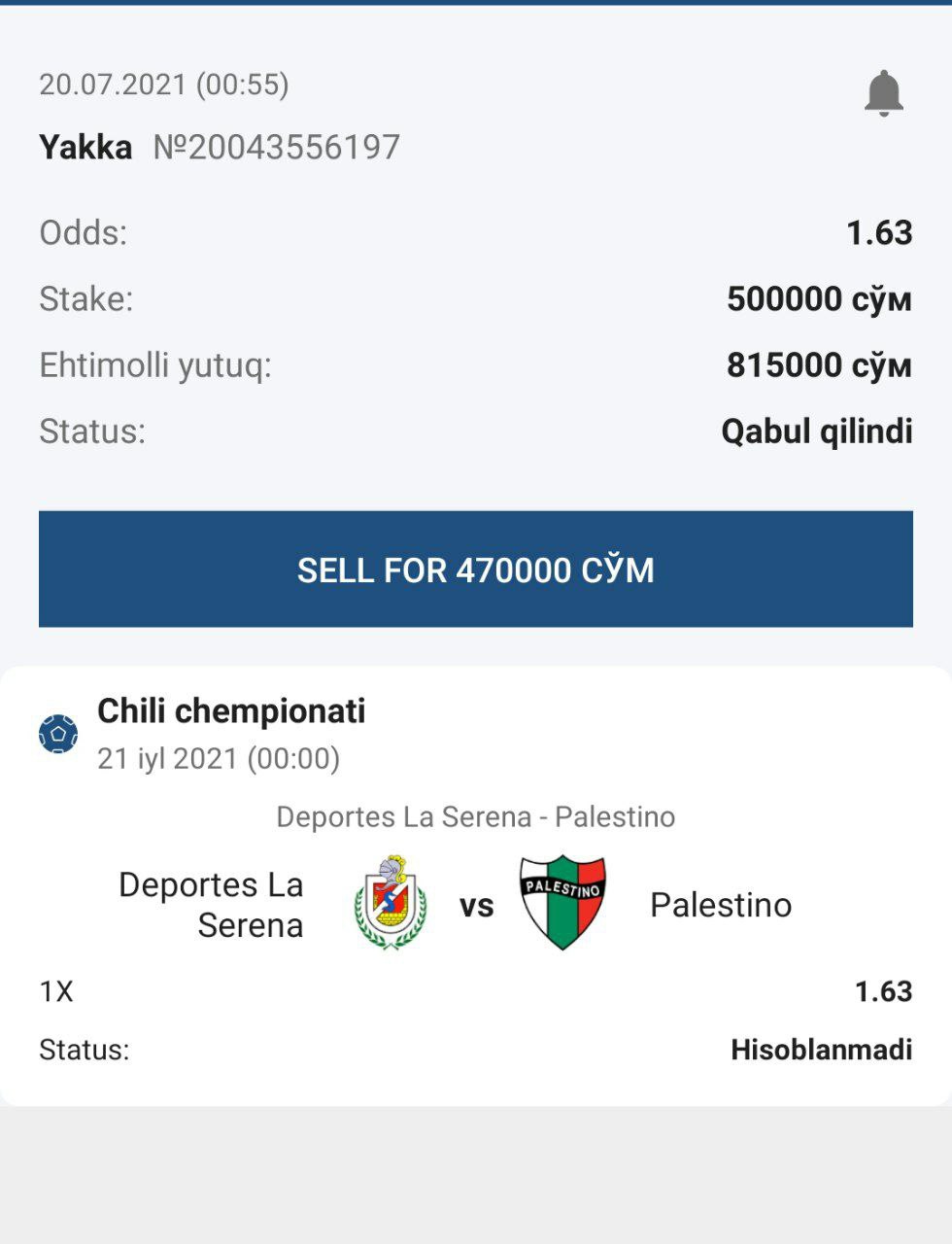Screen dimensions: 952x1244
Task: Click the Hisoblanmadi status text
Action: [821, 1050]
